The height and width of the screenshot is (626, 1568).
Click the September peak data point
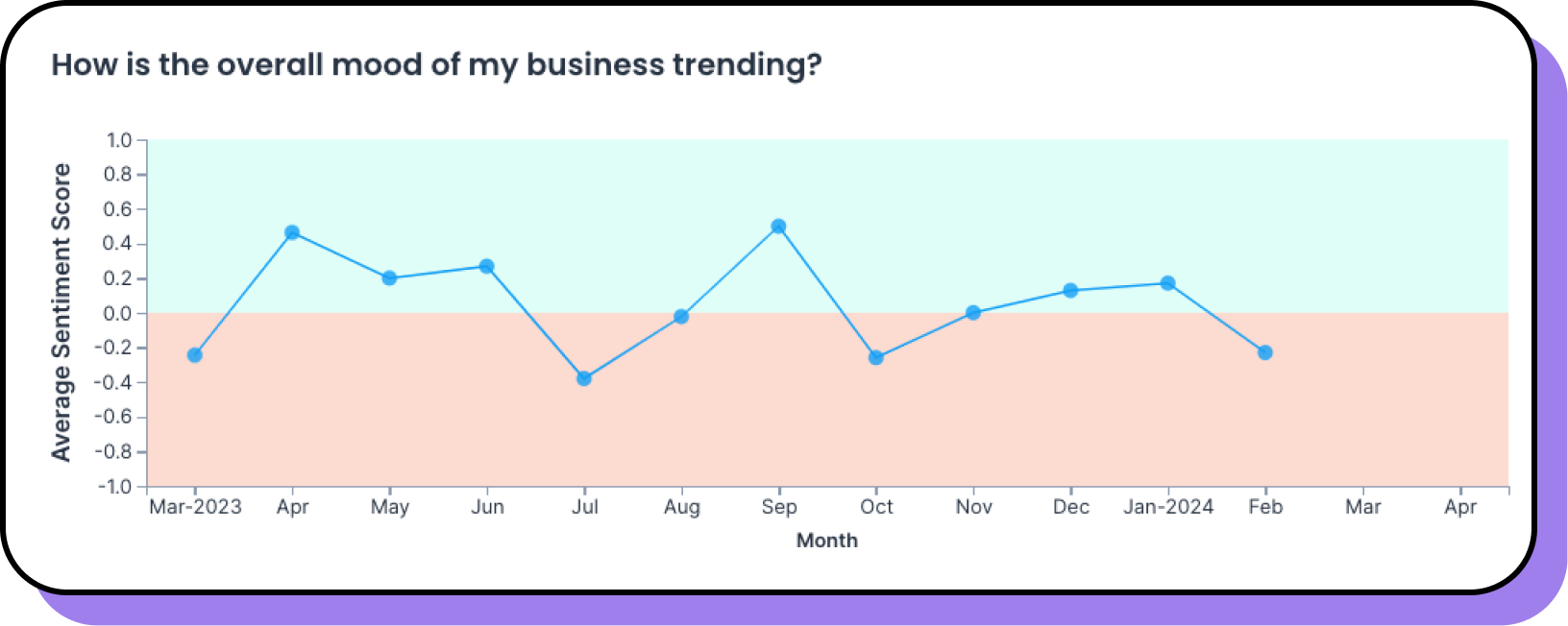[778, 227]
